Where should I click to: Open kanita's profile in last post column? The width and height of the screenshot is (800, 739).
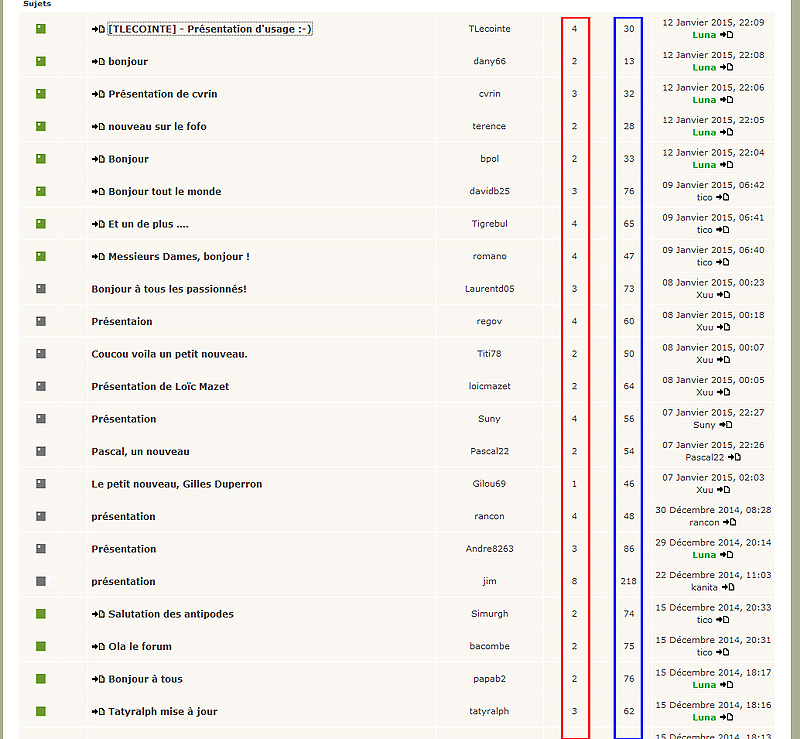pyautogui.click(x=704, y=587)
